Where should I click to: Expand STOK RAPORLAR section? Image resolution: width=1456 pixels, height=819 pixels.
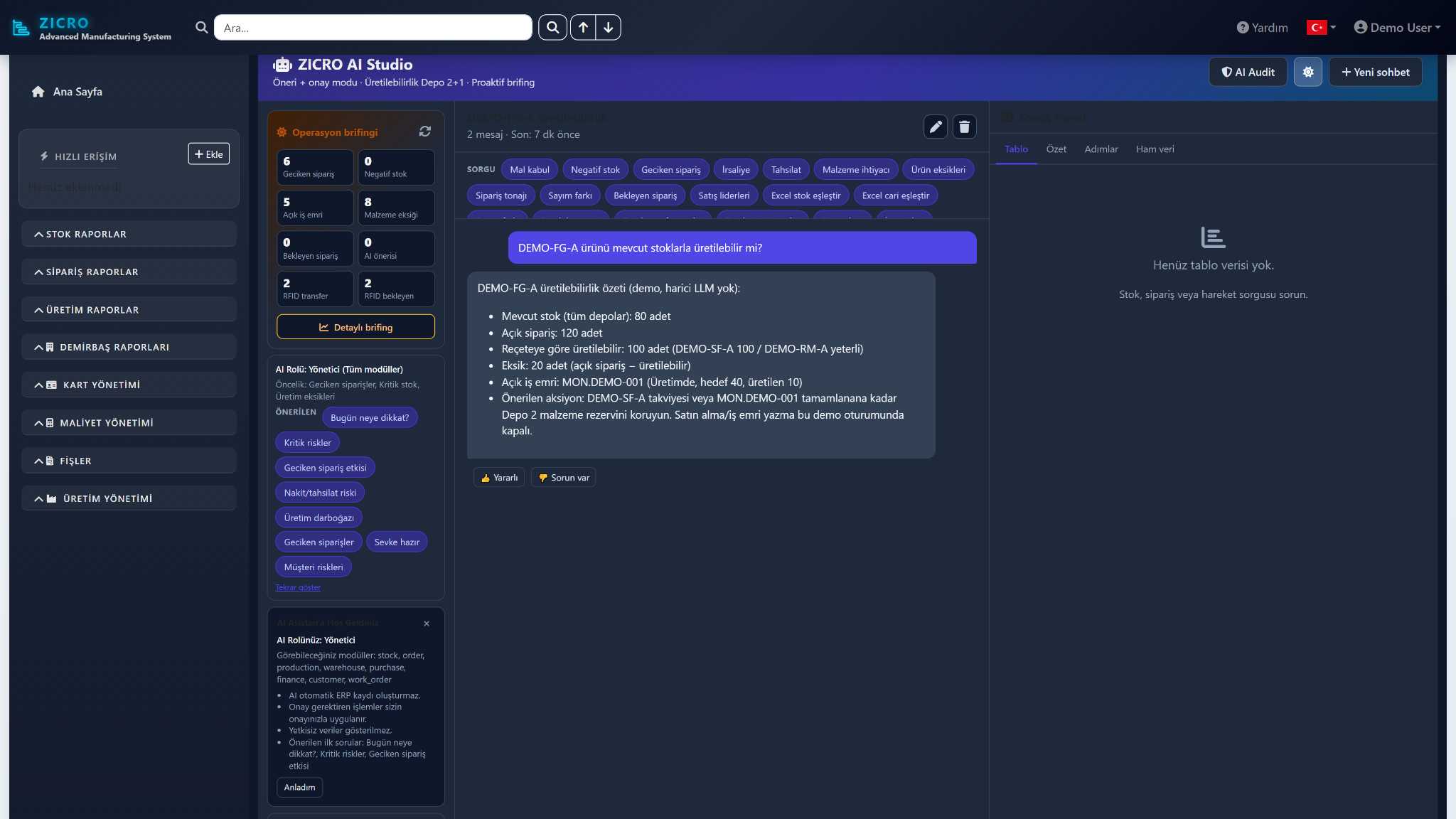point(129,234)
